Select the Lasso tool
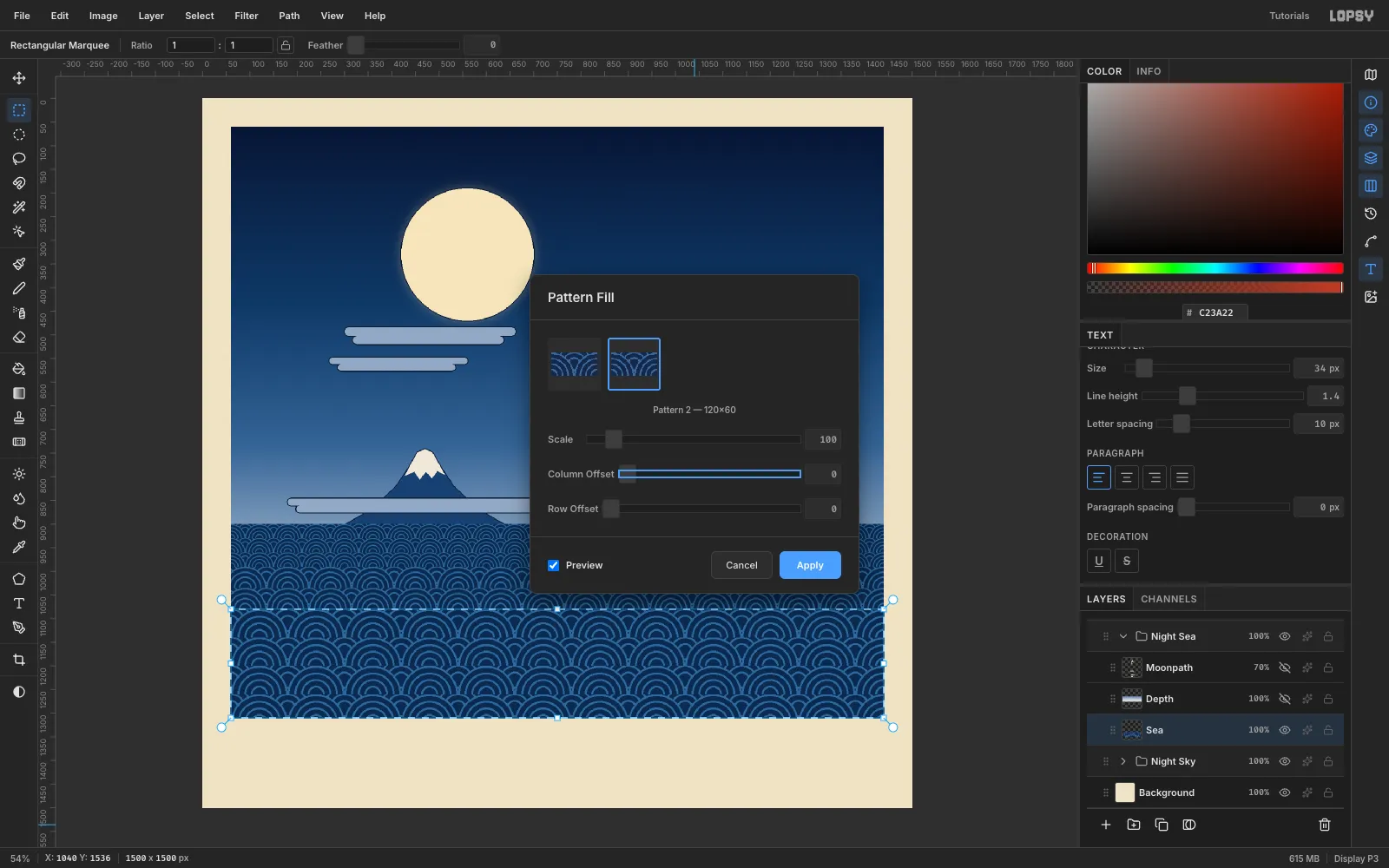 click(x=19, y=159)
